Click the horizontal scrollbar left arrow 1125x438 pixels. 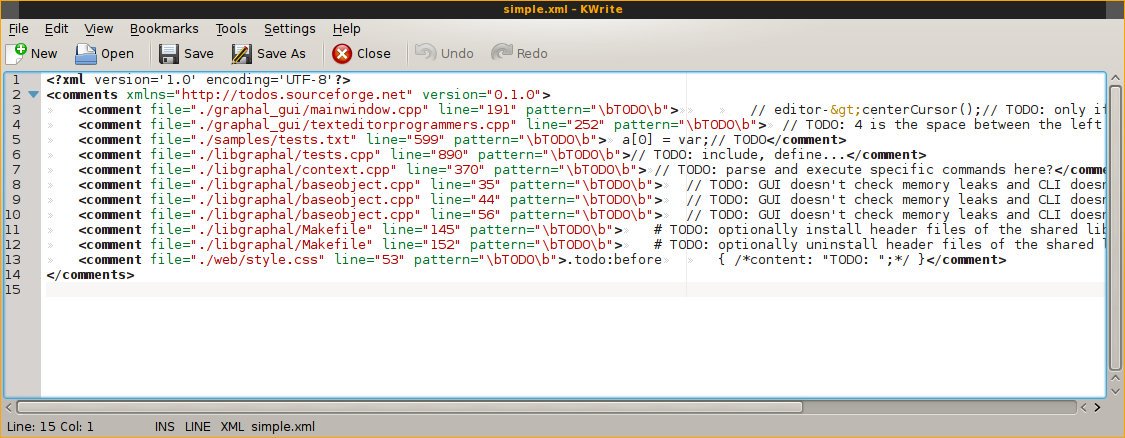tap(9, 407)
